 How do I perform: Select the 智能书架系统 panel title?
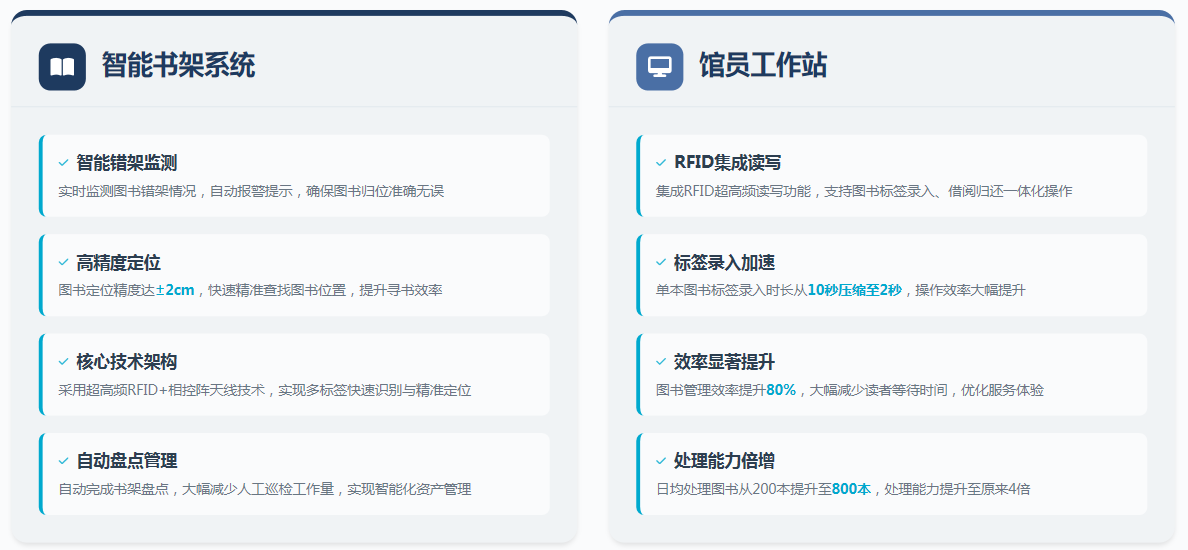178,66
